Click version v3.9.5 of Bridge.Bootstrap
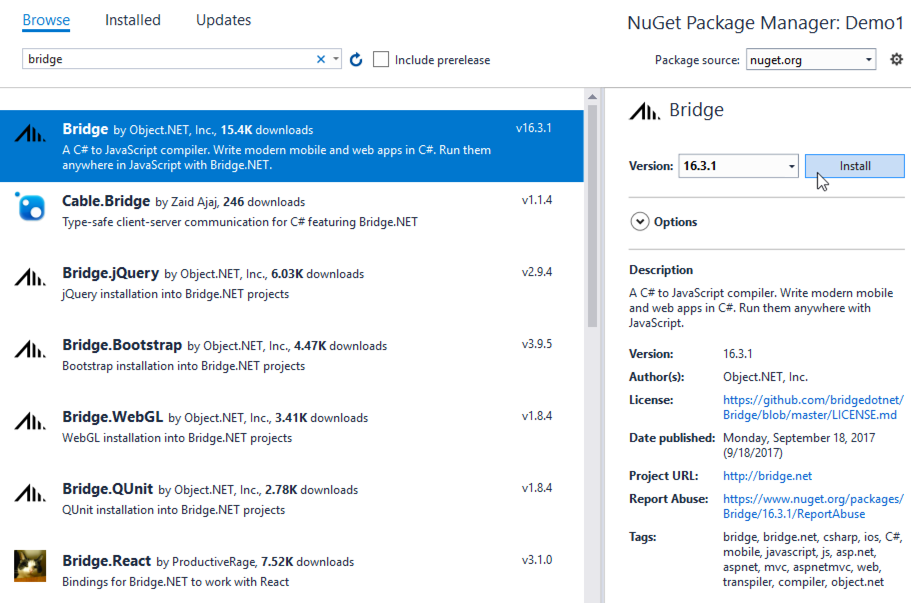The width and height of the screenshot is (911, 603). point(537,344)
